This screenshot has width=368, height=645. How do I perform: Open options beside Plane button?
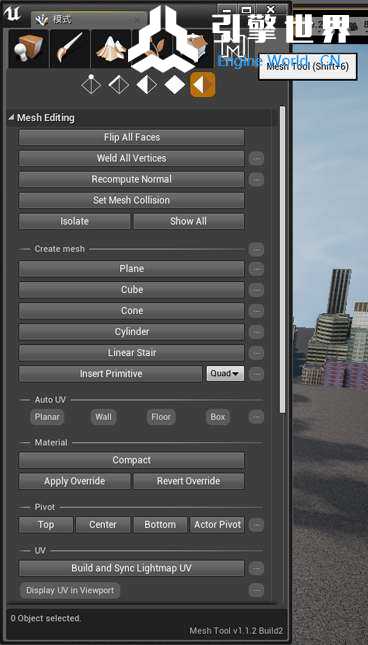point(256,269)
